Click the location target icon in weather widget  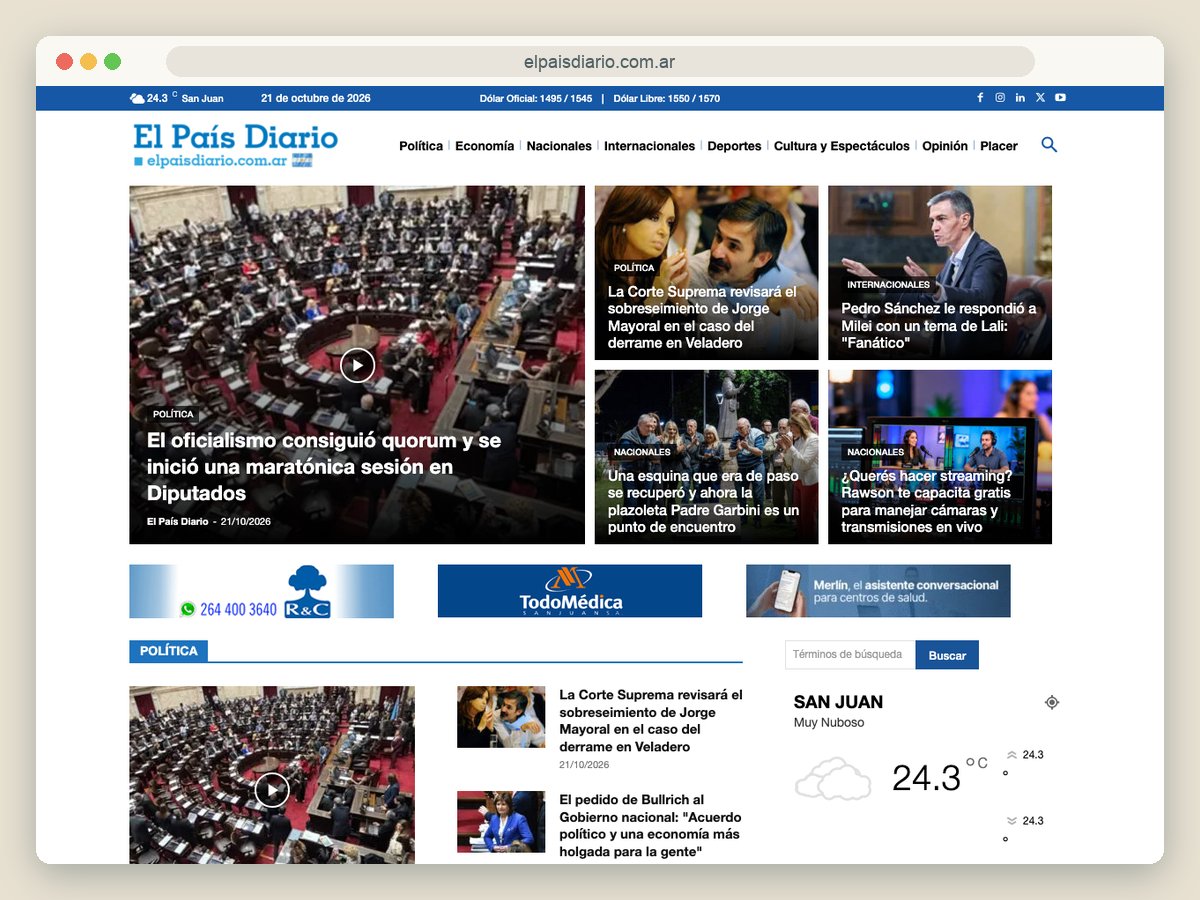[x=1051, y=702]
